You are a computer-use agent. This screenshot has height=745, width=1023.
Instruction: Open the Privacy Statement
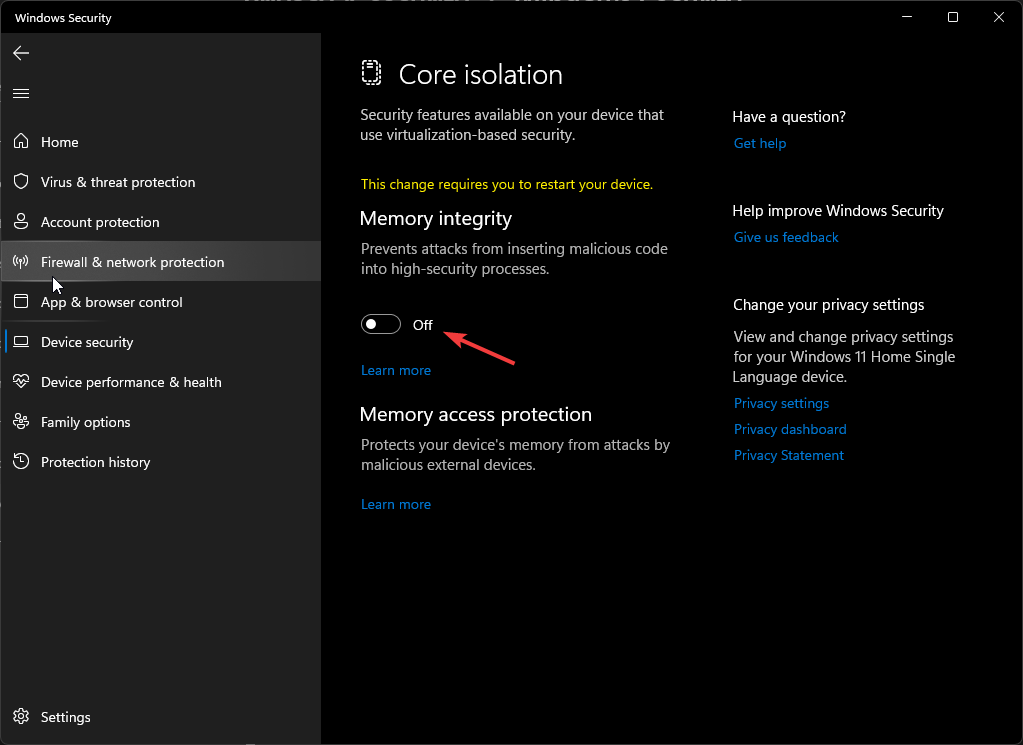click(x=788, y=455)
